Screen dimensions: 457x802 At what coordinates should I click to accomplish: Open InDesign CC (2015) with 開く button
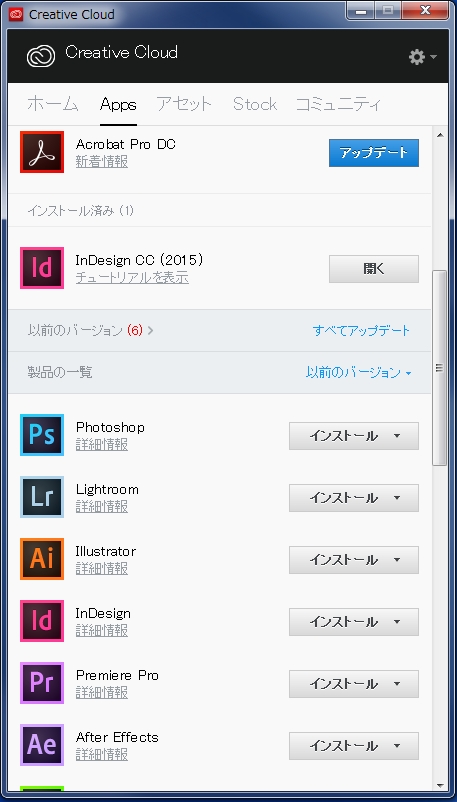374,269
